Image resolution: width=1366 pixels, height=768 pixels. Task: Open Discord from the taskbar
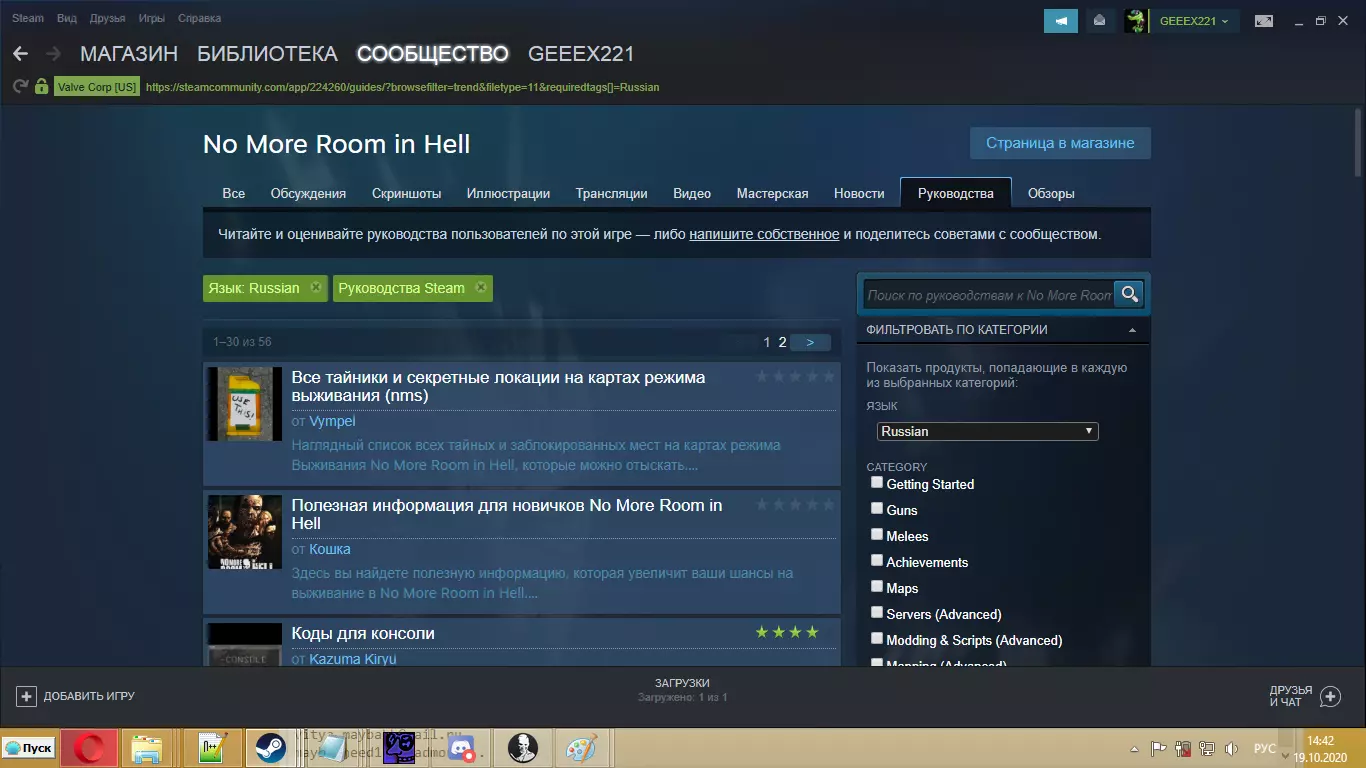tap(461, 748)
